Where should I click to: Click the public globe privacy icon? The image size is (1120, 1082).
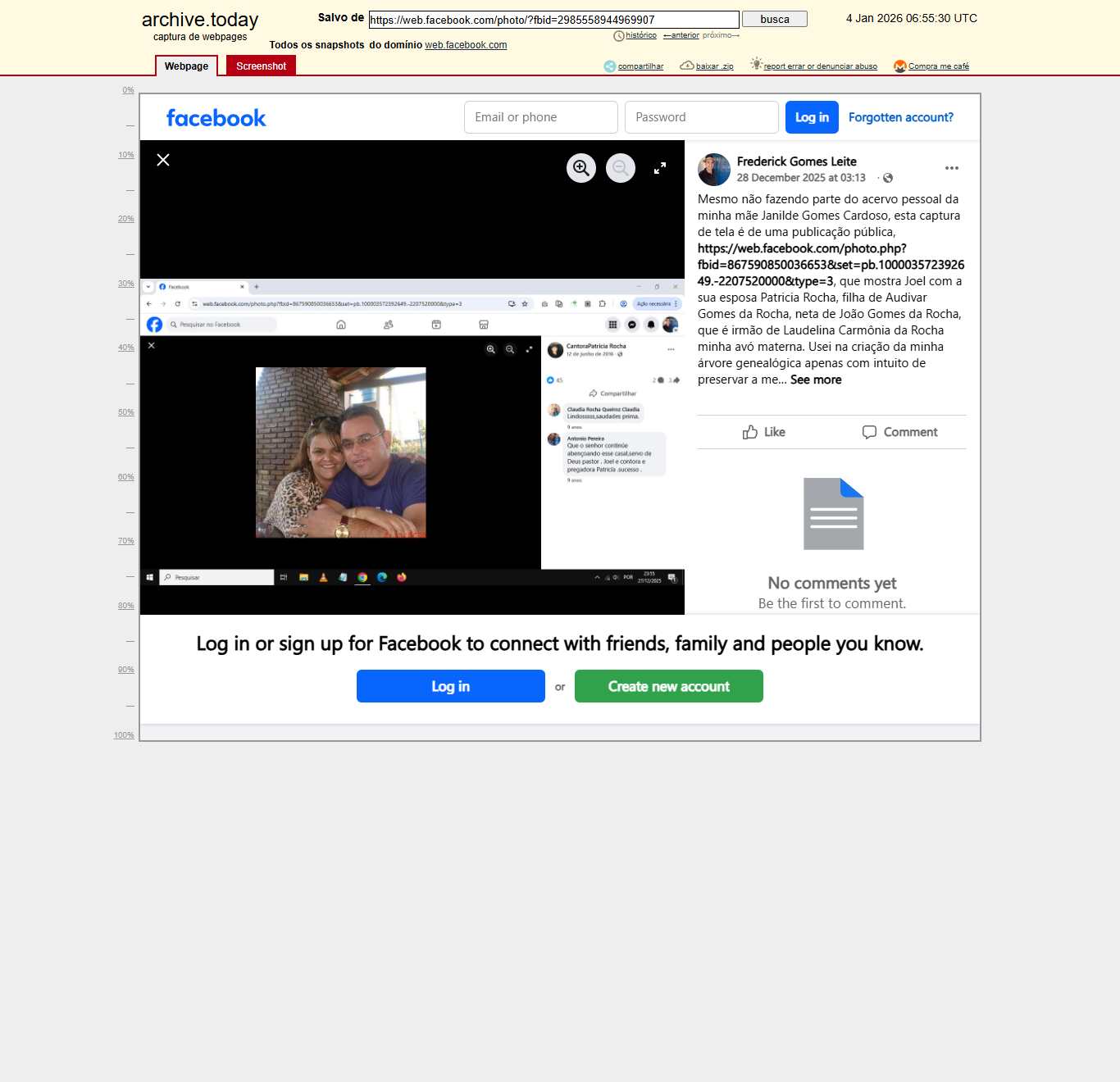(x=888, y=178)
